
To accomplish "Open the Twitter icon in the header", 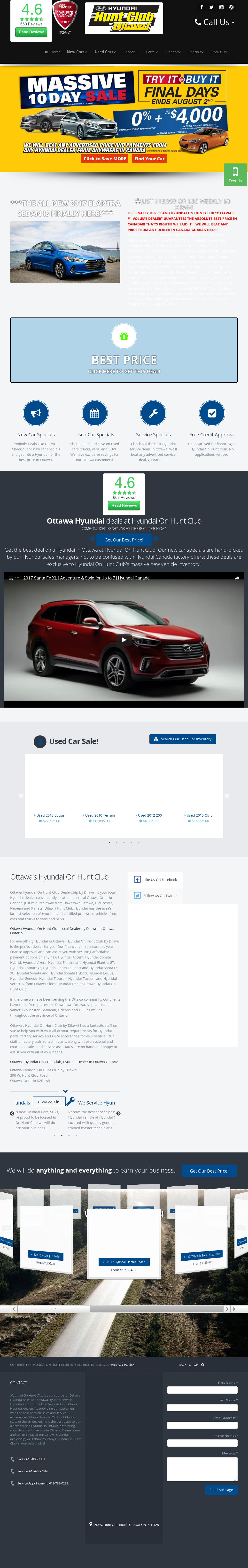I will pyautogui.click(x=211, y=7).
